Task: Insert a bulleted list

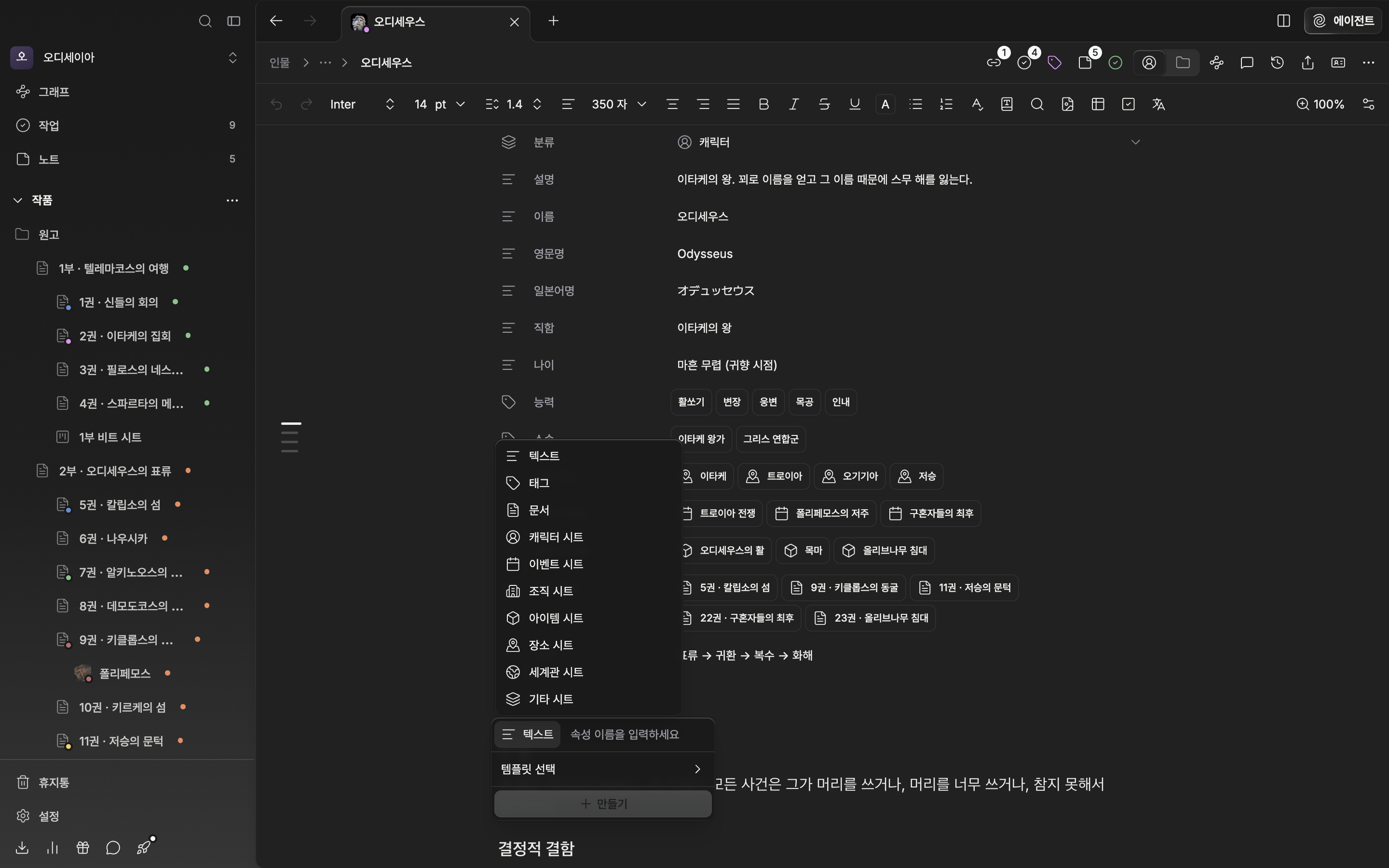Action: pos(915,104)
